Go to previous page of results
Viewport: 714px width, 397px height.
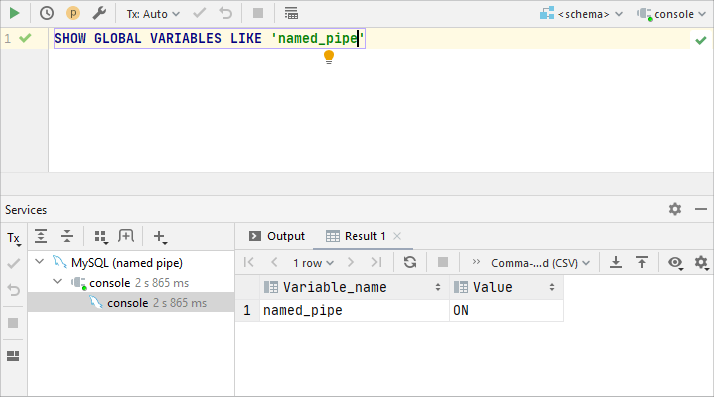pyautogui.click(x=274, y=262)
